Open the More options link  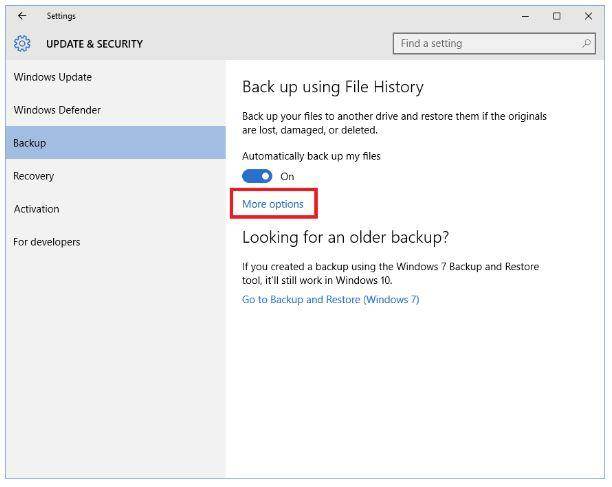coord(273,204)
